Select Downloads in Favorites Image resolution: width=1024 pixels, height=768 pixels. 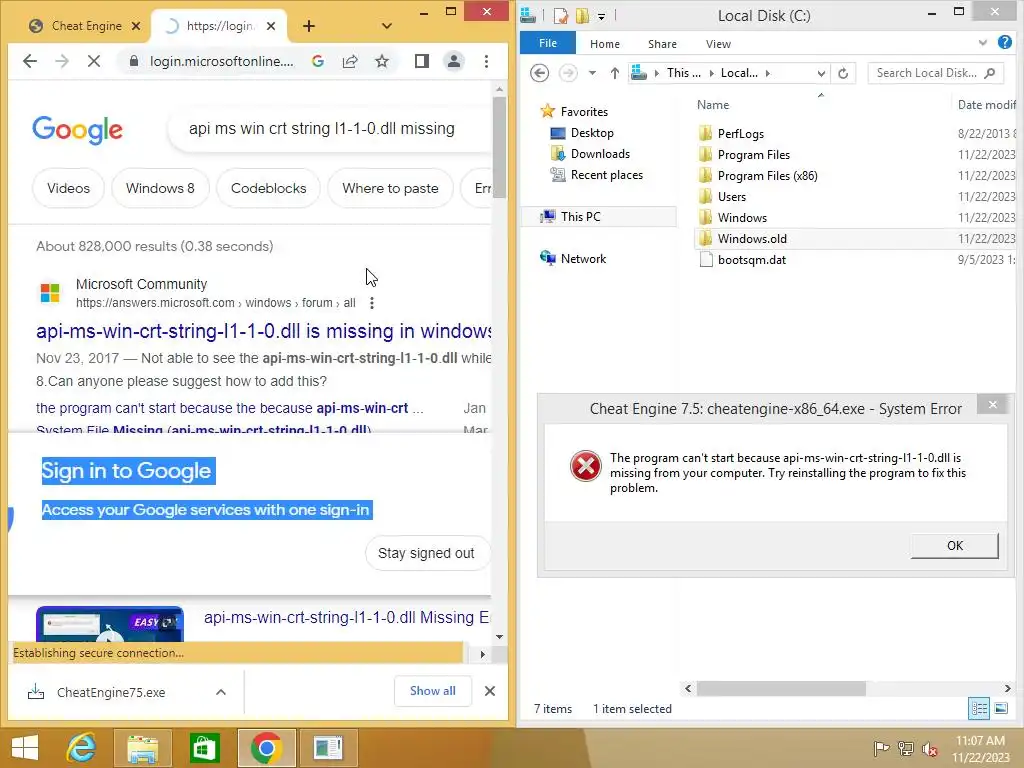[600, 154]
